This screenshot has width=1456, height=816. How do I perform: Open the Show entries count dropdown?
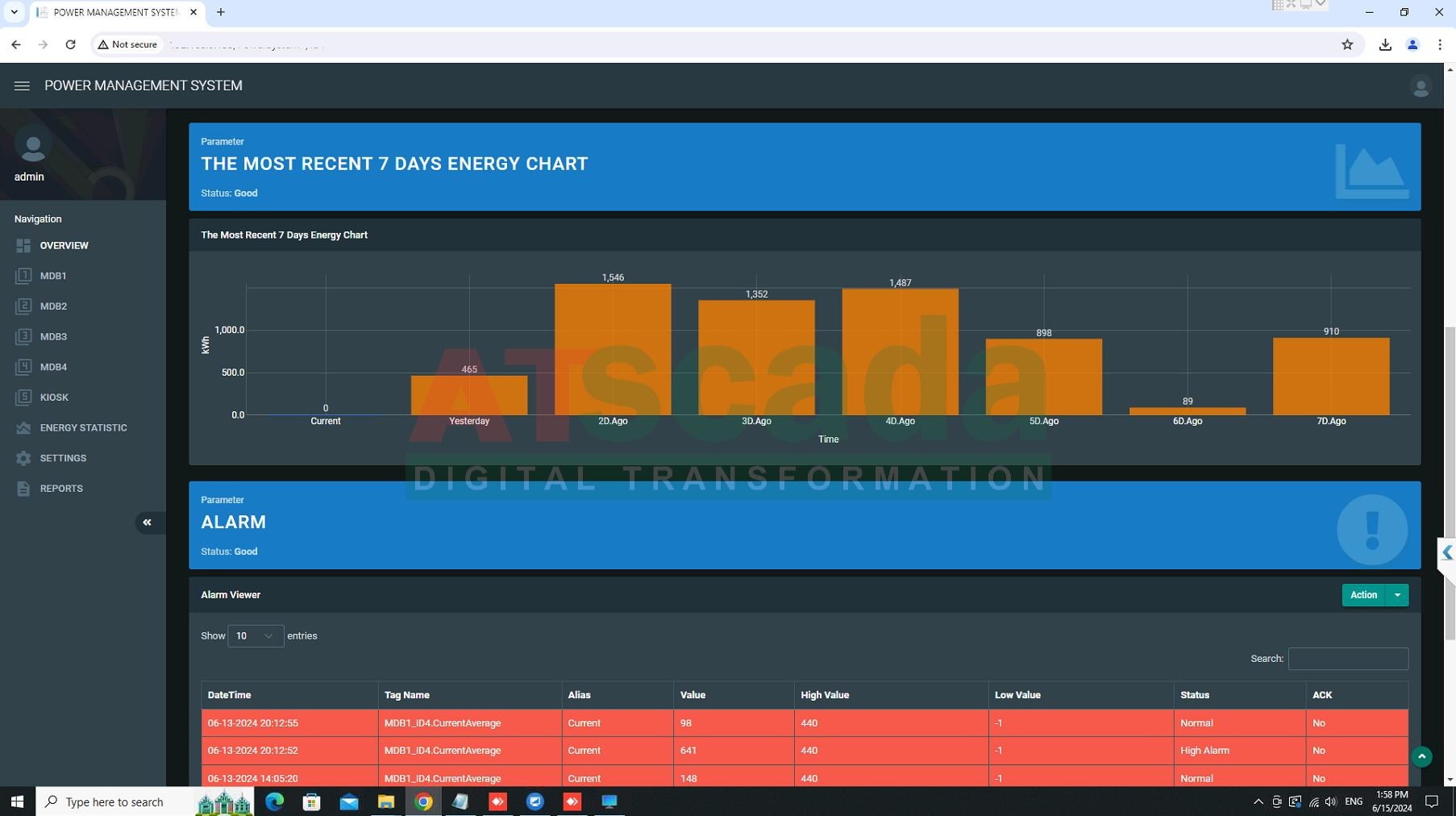coord(255,636)
